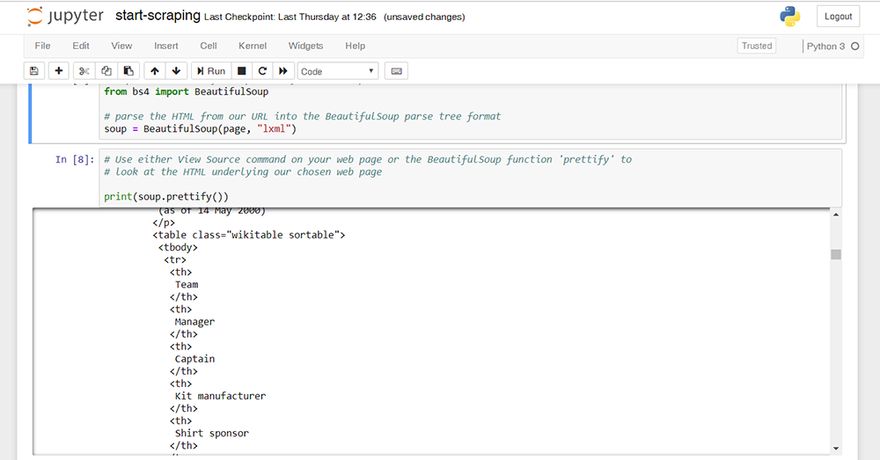Viewport: 880px width, 460px height.
Task: Click the start-scraping notebook title
Action: click(157, 17)
